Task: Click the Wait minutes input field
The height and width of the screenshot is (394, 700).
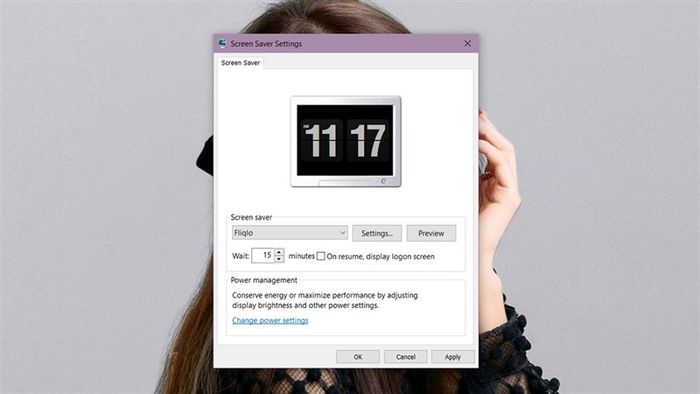Action: pyautogui.click(x=263, y=255)
